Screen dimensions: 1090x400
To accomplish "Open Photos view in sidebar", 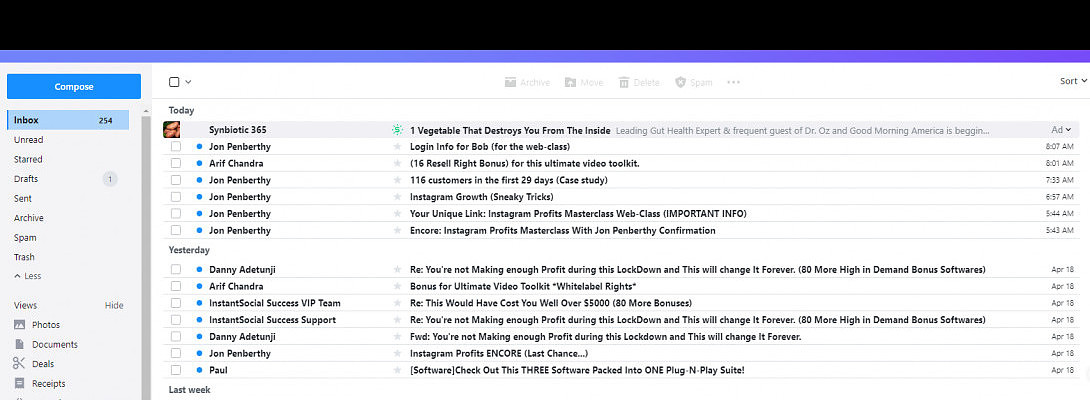I will (x=45, y=325).
